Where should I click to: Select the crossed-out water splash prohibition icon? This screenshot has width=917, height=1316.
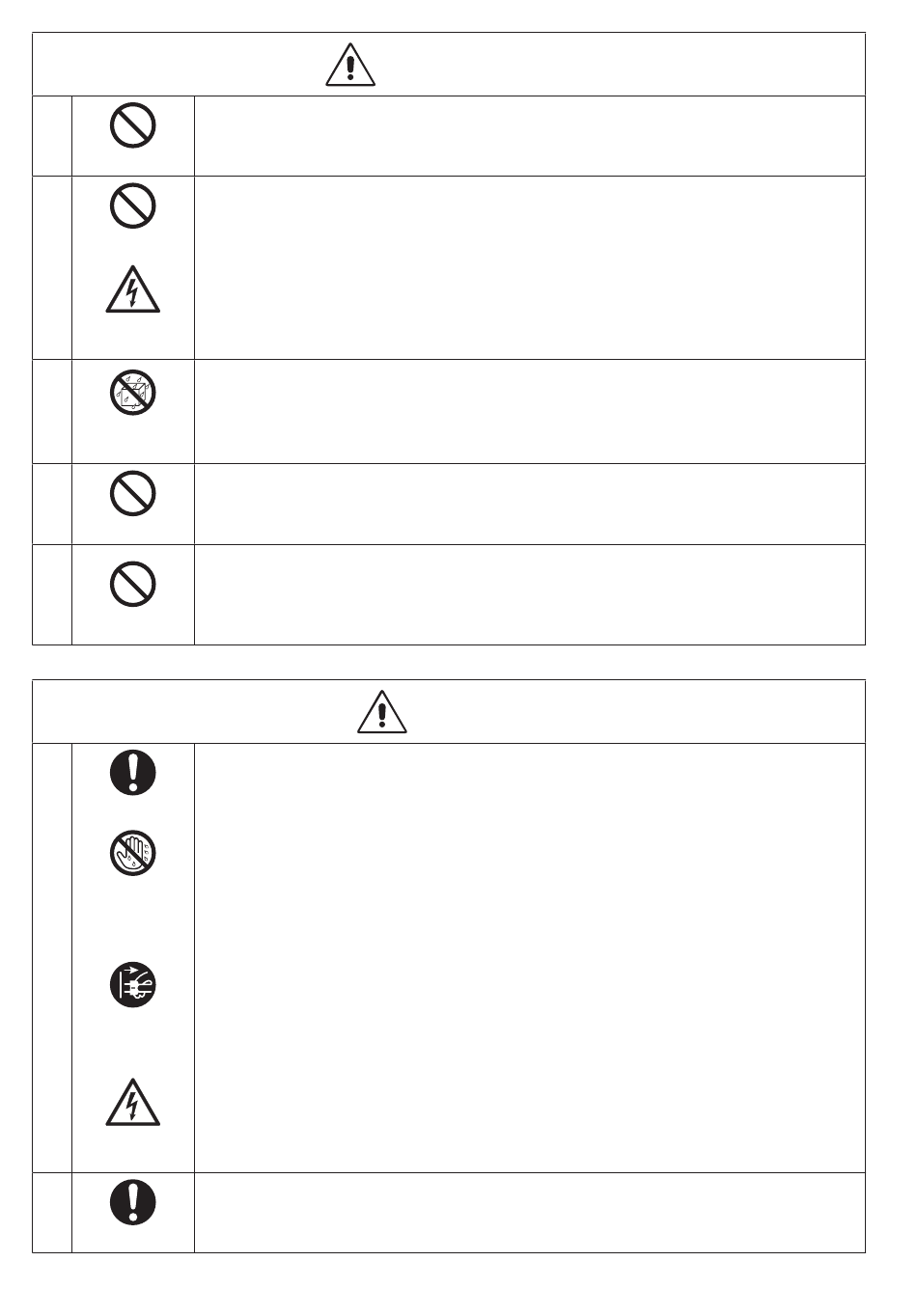coord(133,394)
